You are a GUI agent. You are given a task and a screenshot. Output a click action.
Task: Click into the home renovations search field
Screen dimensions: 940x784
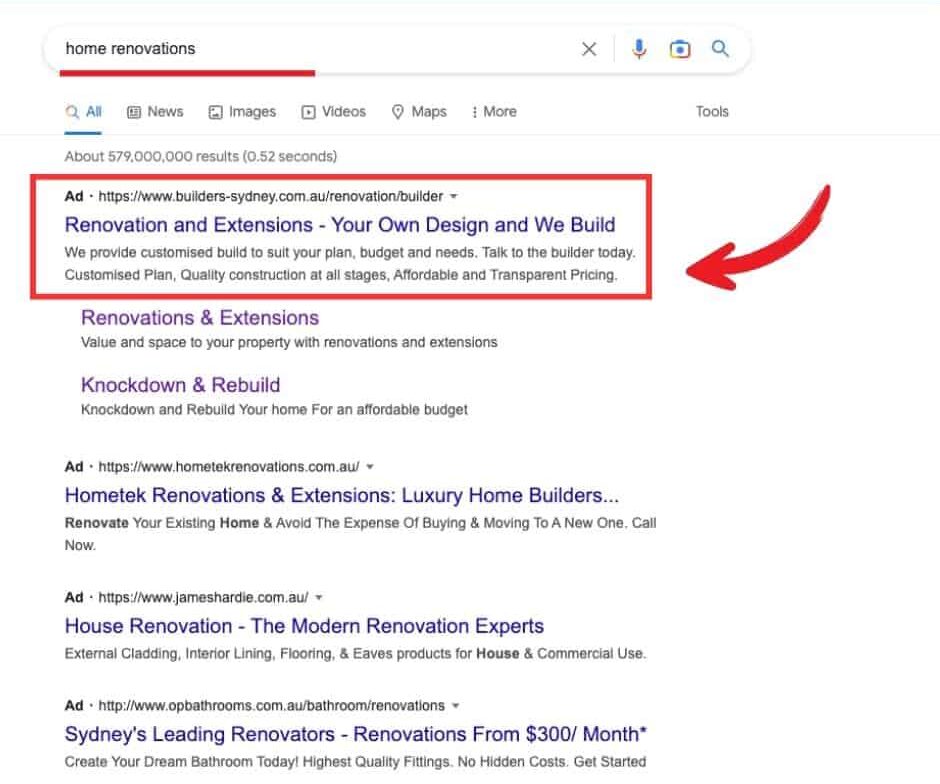pos(300,49)
